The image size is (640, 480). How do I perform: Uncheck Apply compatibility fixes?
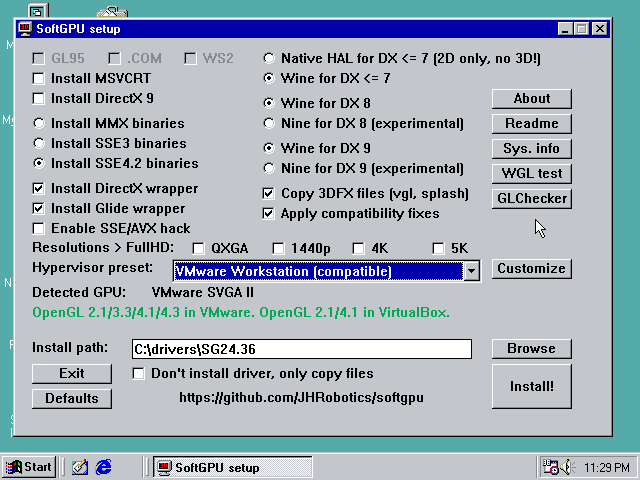(268, 213)
